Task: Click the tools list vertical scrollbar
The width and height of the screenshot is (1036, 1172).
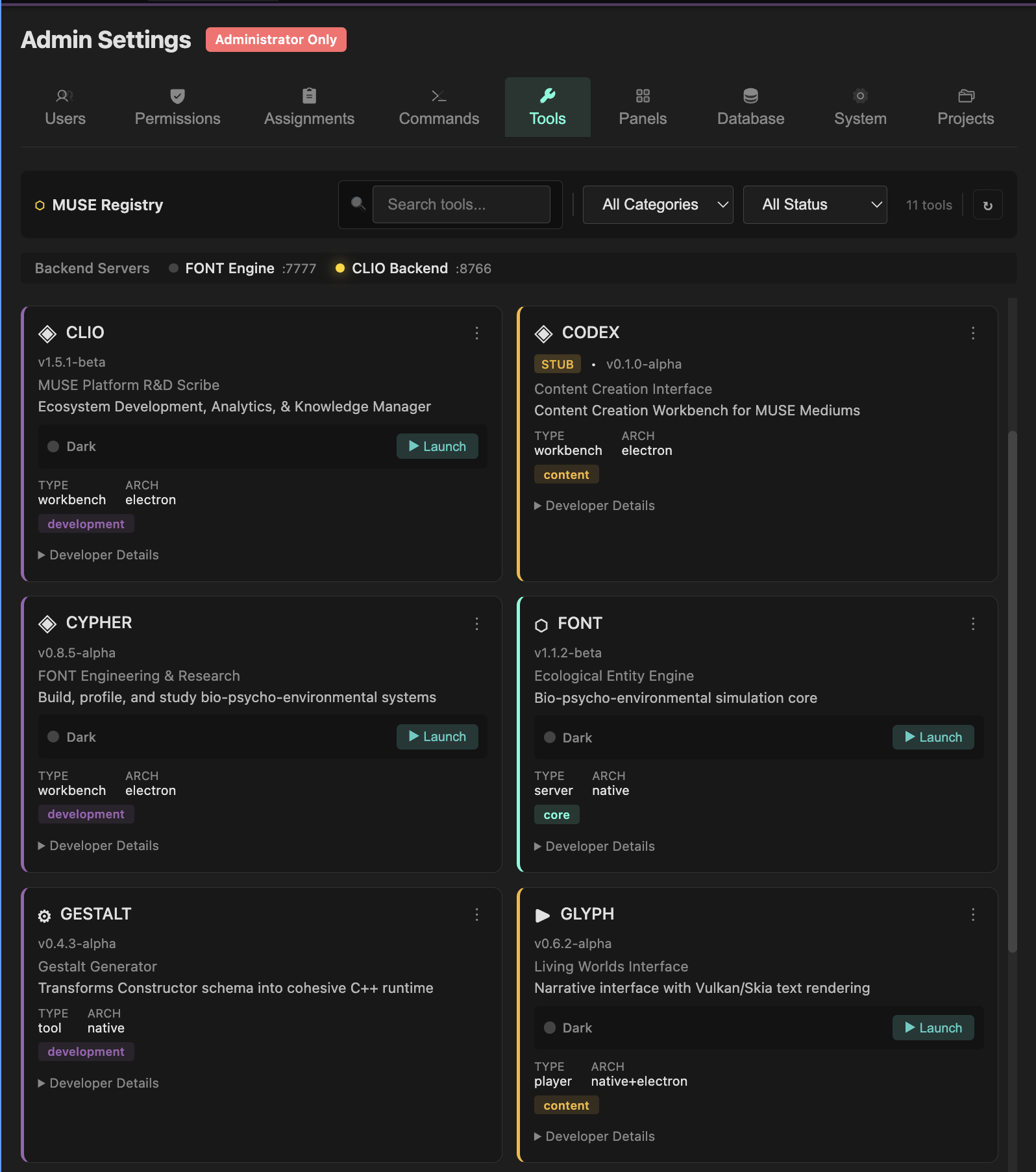Action: tap(1012, 691)
